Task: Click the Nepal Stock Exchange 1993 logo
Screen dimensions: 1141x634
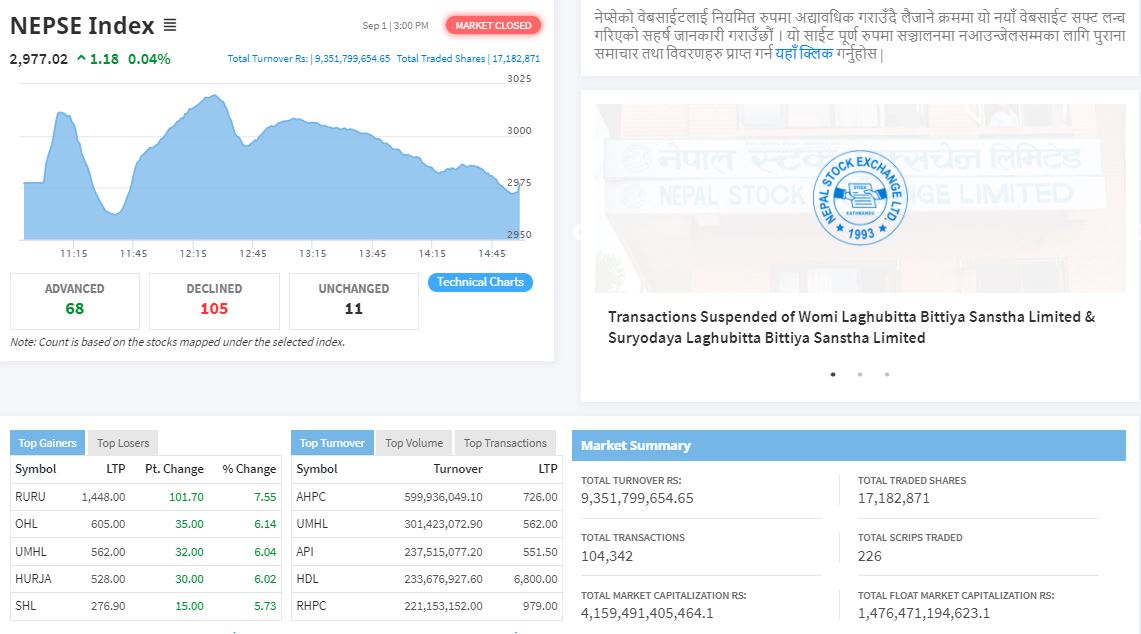Action: 859,197
